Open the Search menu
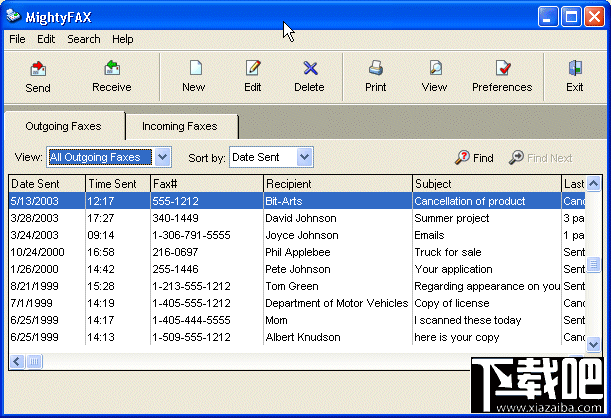Viewport: 611px width, 418px height. click(83, 39)
